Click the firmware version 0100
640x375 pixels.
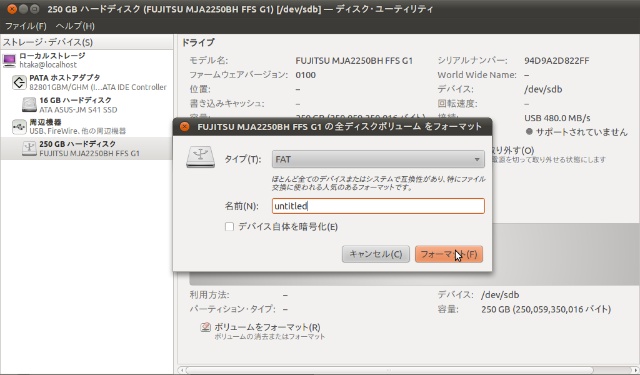click(x=305, y=75)
